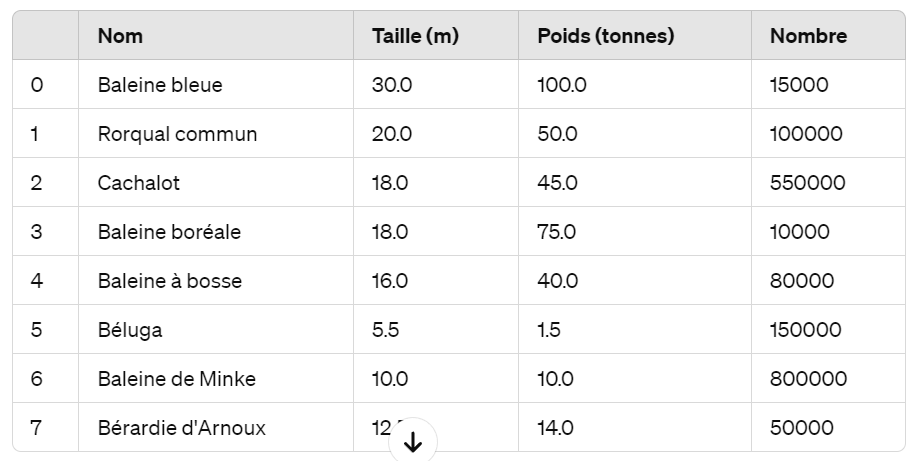913x461 pixels.
Task: Click the 550000 number cell
Action: point(807,183)
